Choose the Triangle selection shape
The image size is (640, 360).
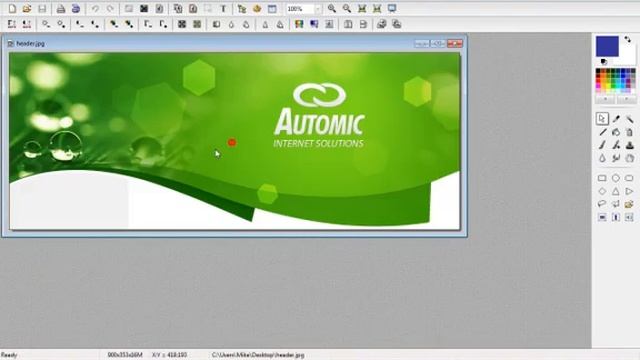tap(616, 191)
